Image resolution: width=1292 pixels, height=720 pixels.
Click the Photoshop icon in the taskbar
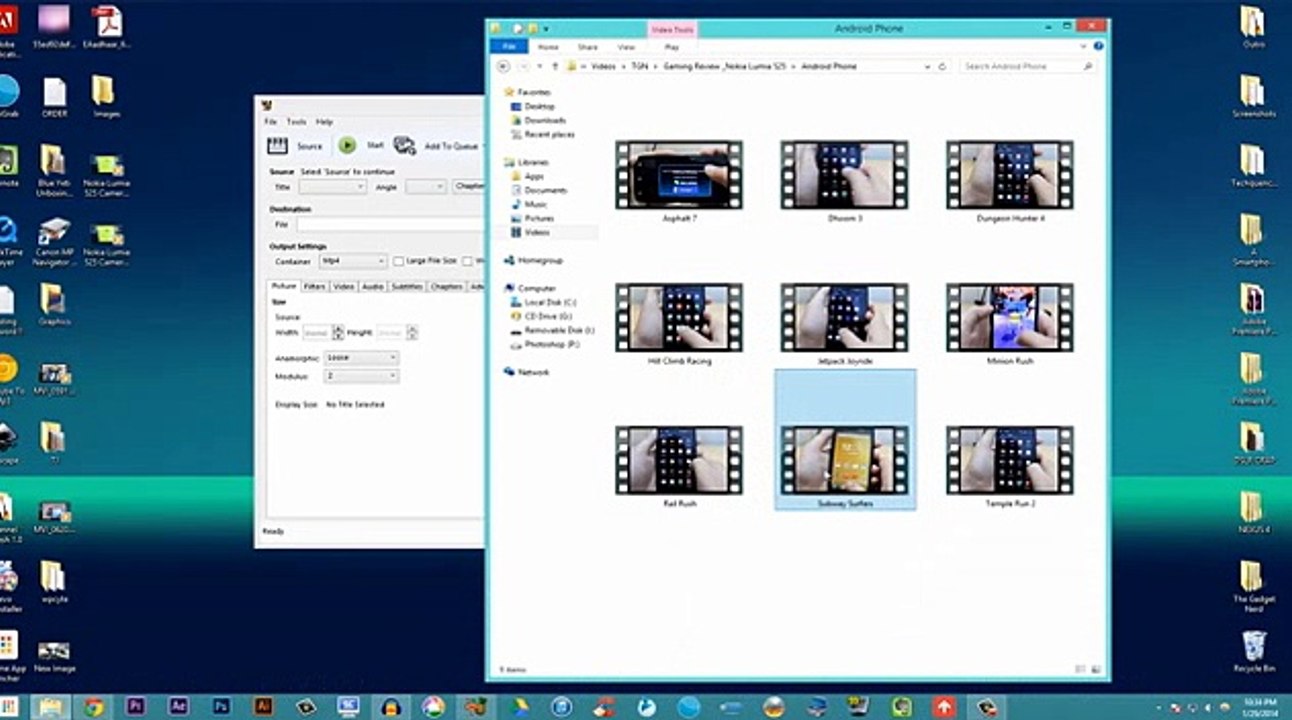point(221,707)
